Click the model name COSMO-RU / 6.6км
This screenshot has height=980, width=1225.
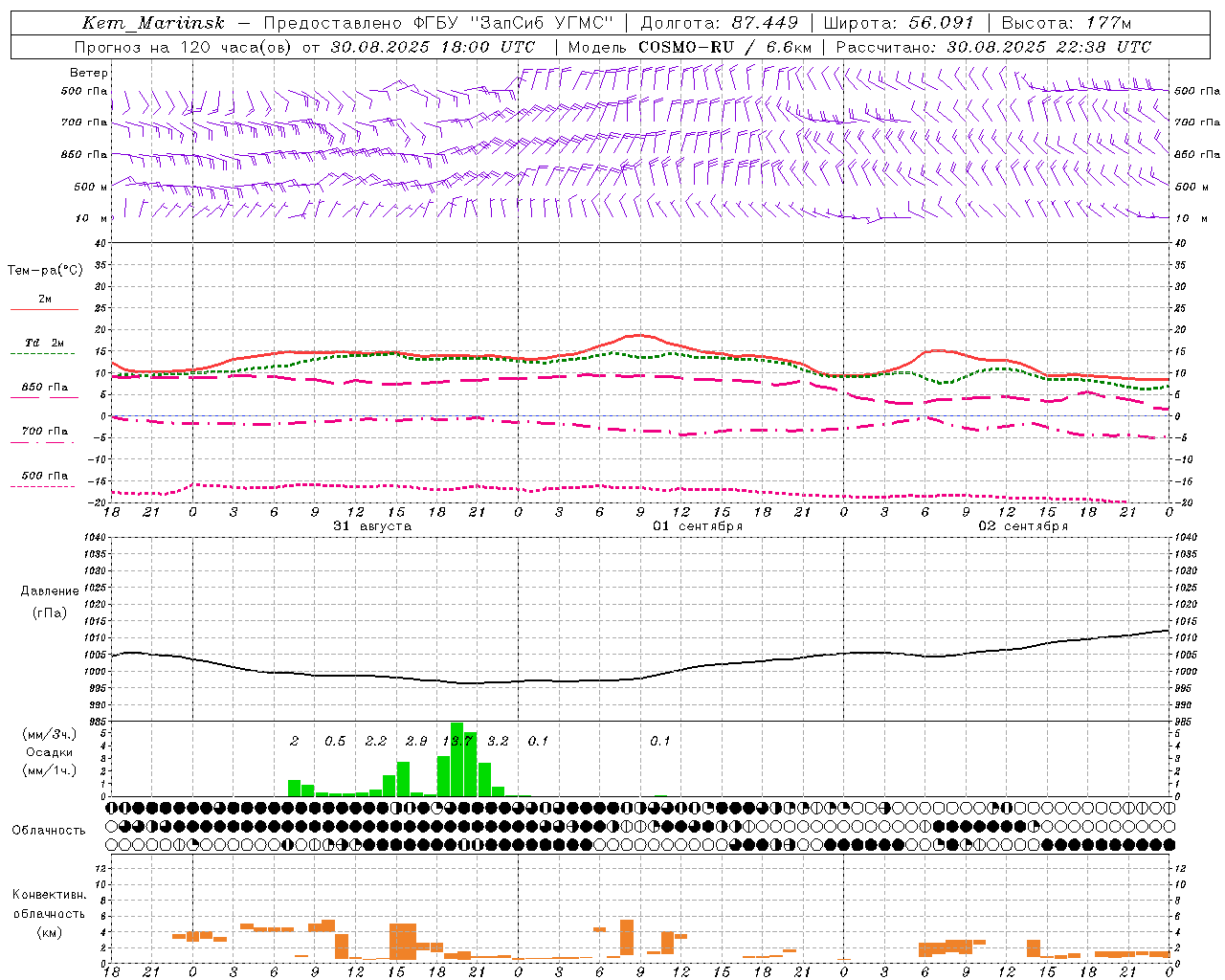pyautogui.click(x=725, y=47)
